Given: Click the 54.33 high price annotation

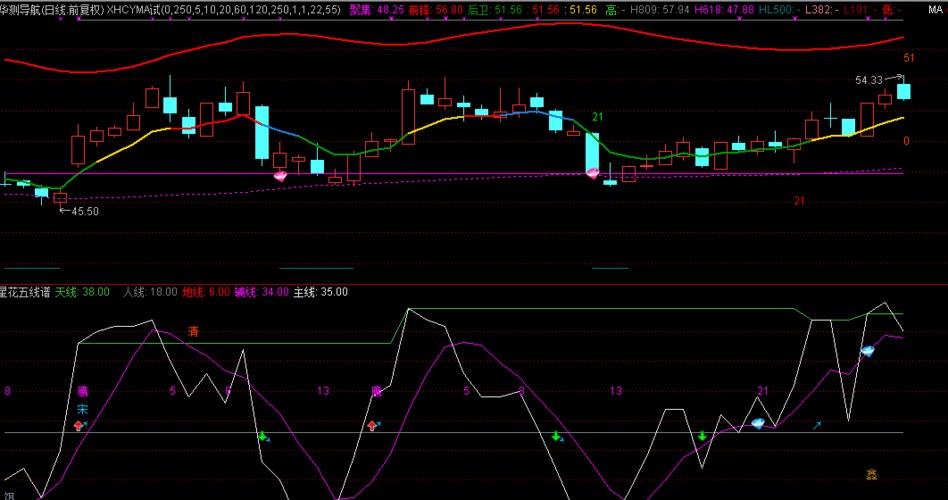Looking at the screenshot, I should (869, 80).
